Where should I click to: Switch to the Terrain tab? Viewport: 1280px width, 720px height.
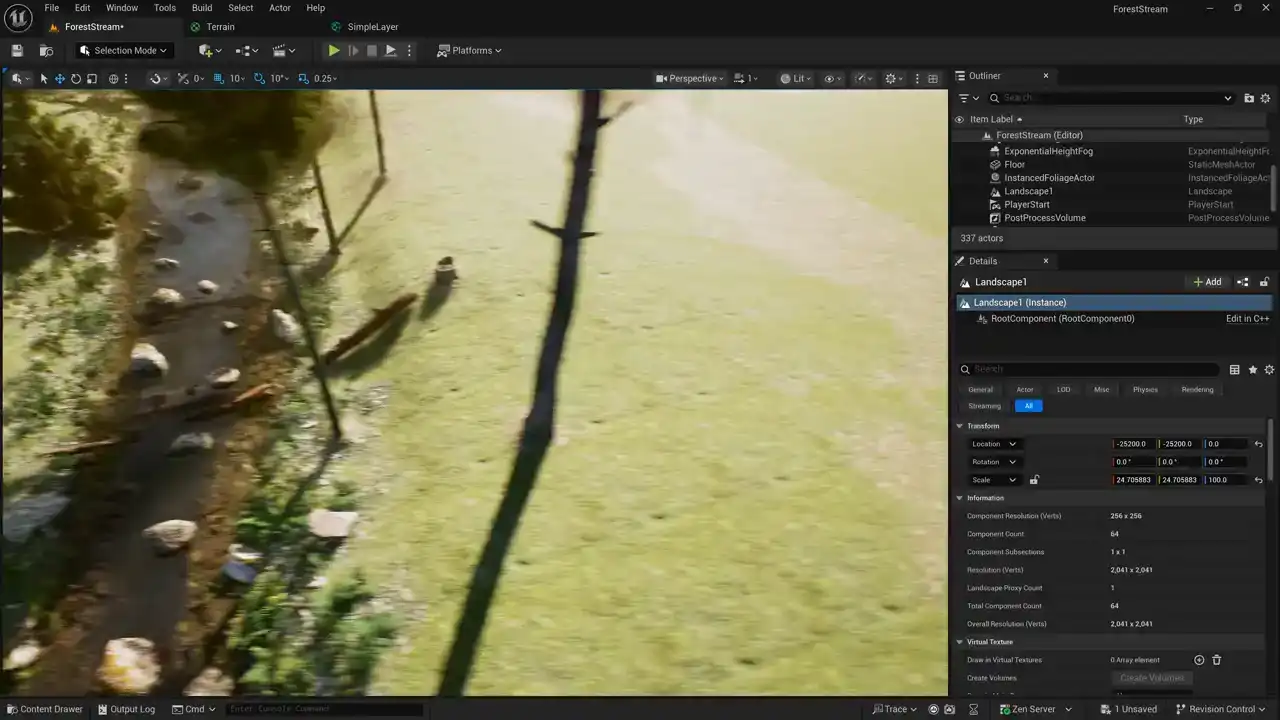point(220,27)
